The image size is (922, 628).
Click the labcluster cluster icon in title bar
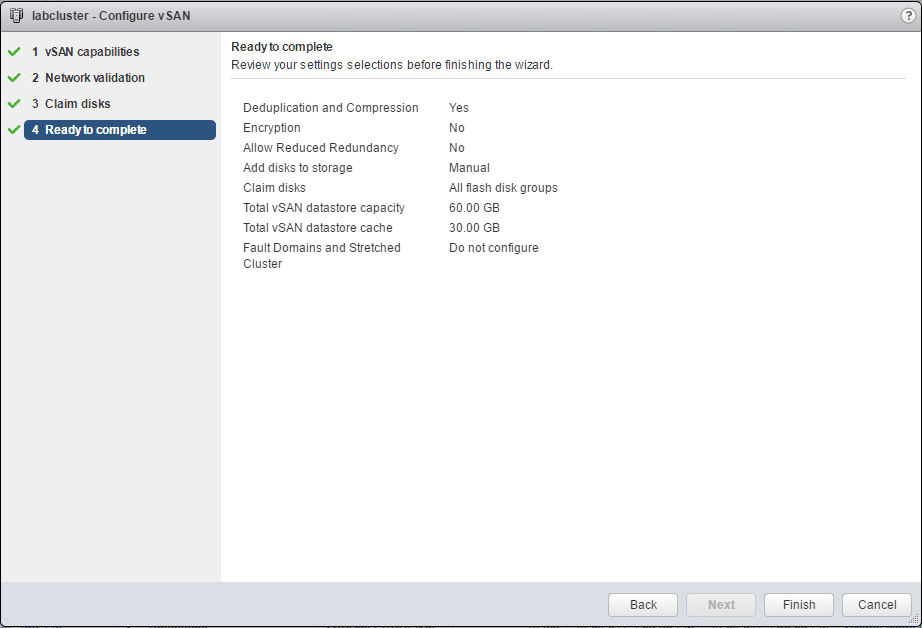[16, 15]
